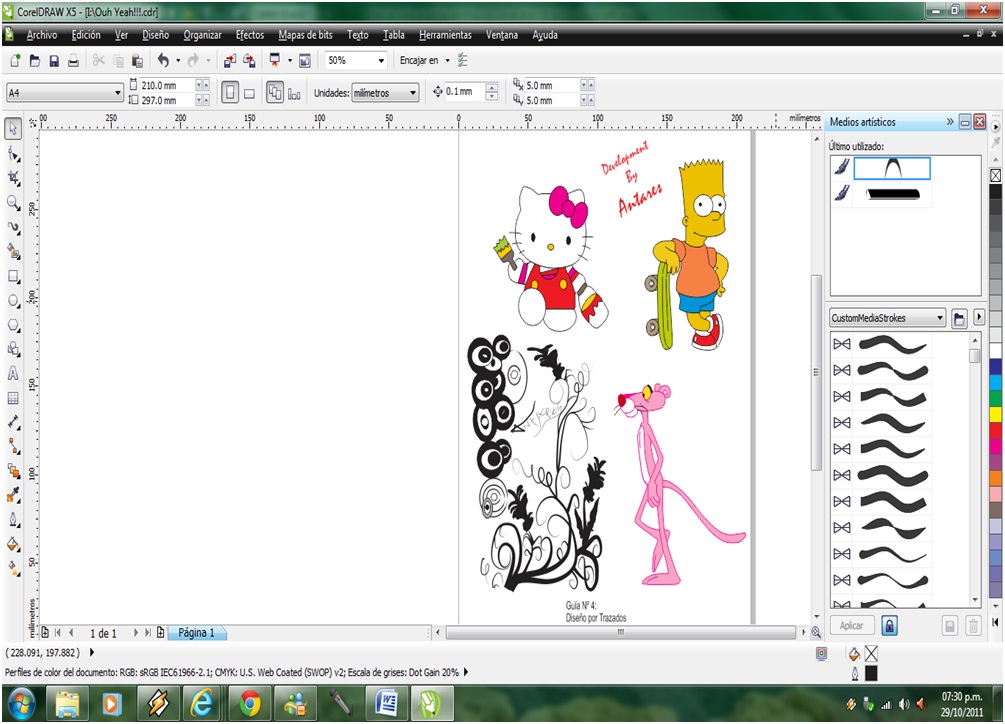Screen dimensions: 1005x724
Task: Open the Edición menu
Action: [x=86, y=35]
